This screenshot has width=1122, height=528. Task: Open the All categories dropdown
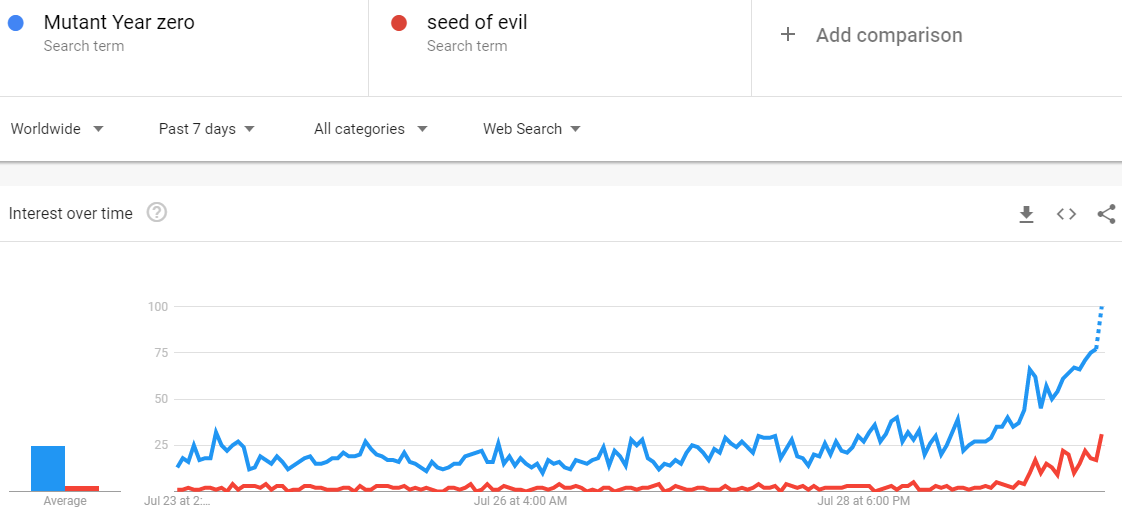point(371,129)
